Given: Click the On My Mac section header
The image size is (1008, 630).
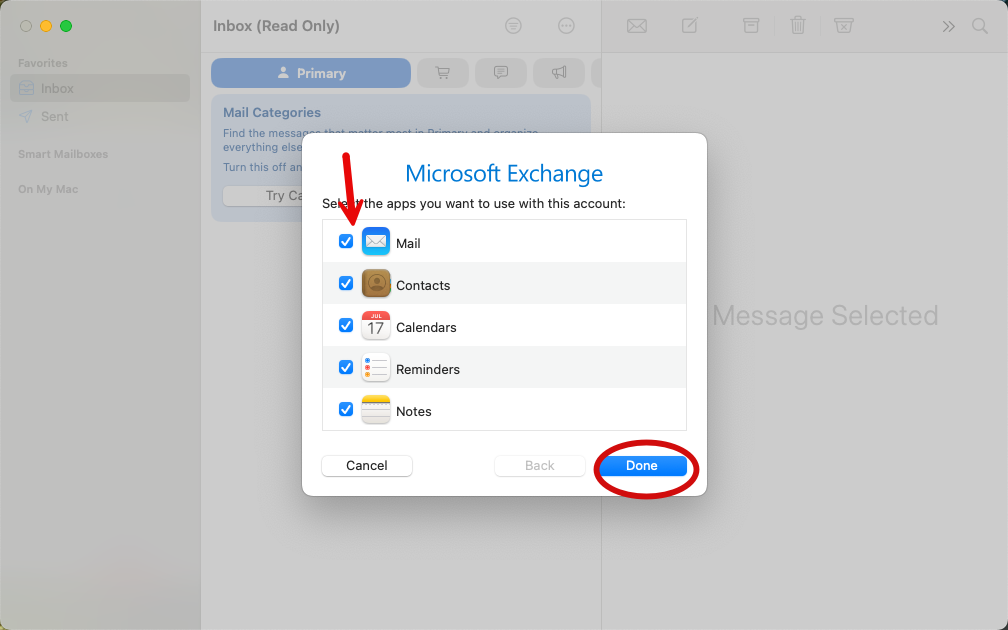Looking at the screenshot, I should point(48,190).
